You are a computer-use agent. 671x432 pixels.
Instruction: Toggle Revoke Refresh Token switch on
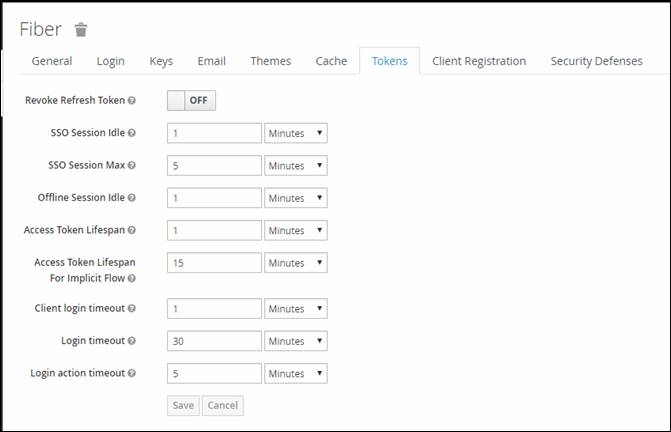tap(191, 101)
